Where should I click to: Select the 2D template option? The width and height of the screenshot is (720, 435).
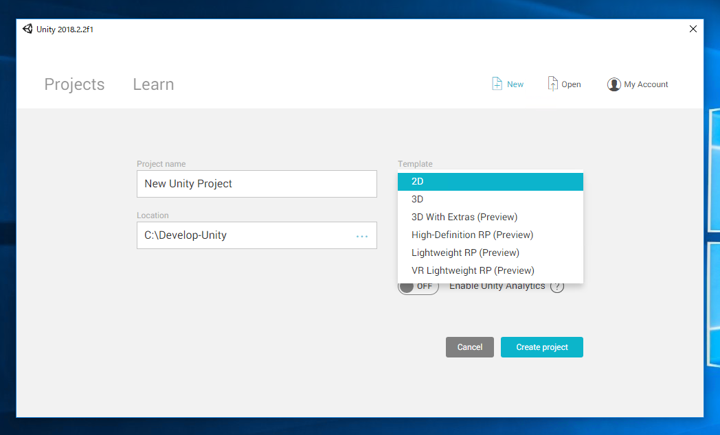[x=490, y=181]
